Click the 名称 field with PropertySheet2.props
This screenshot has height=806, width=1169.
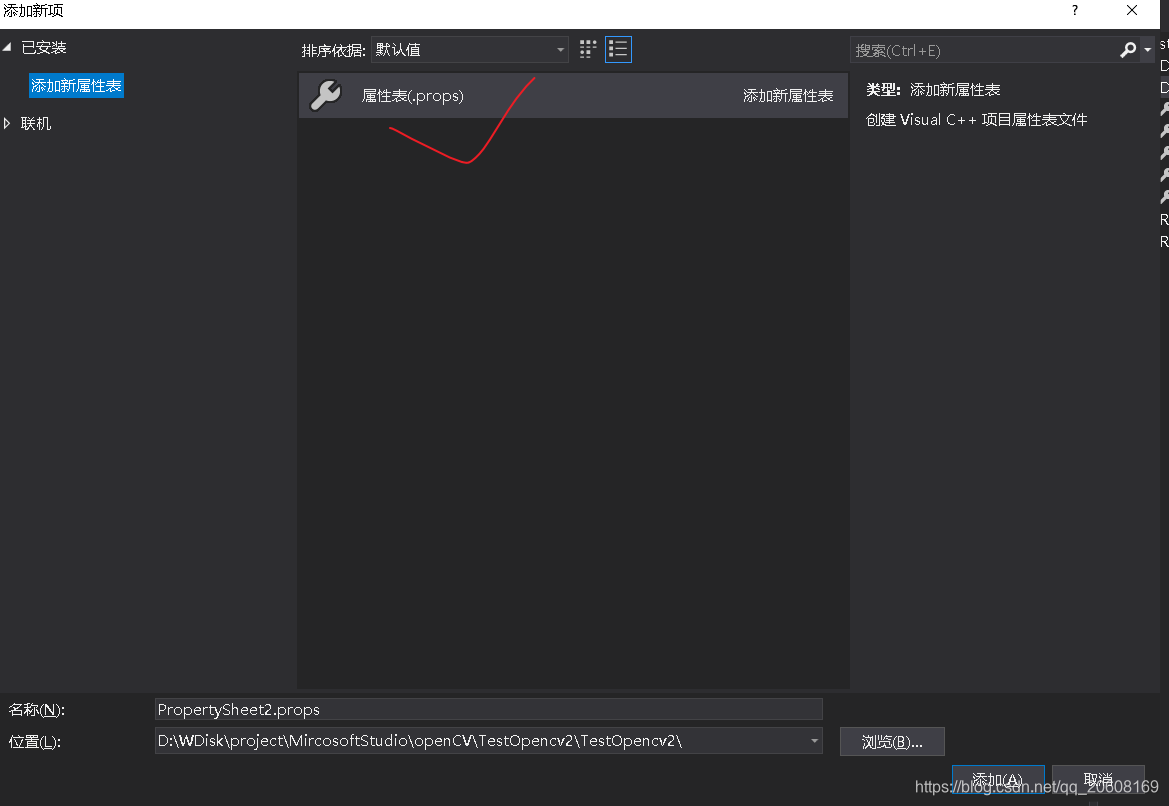click(x=488, y=709)
